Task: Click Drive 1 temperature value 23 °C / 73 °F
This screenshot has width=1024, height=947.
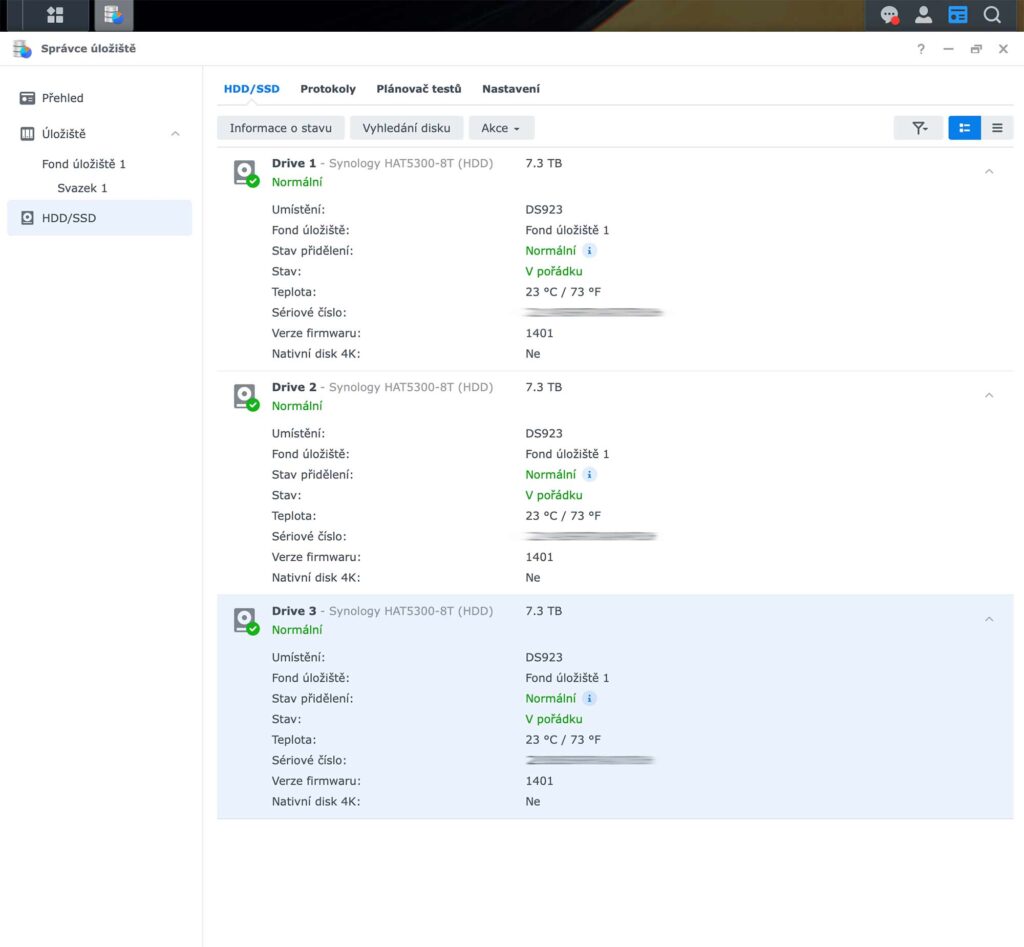Action: (563, 292)
